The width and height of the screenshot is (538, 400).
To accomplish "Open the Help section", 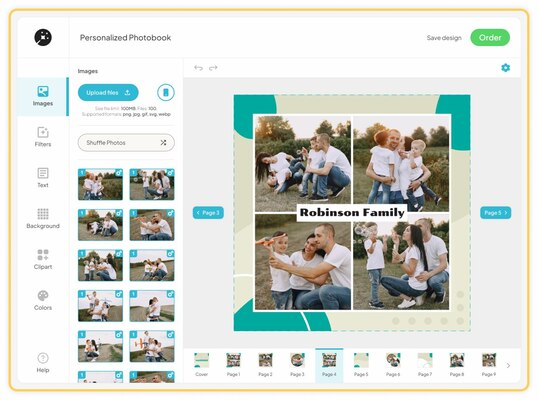I will click(43, 362).
